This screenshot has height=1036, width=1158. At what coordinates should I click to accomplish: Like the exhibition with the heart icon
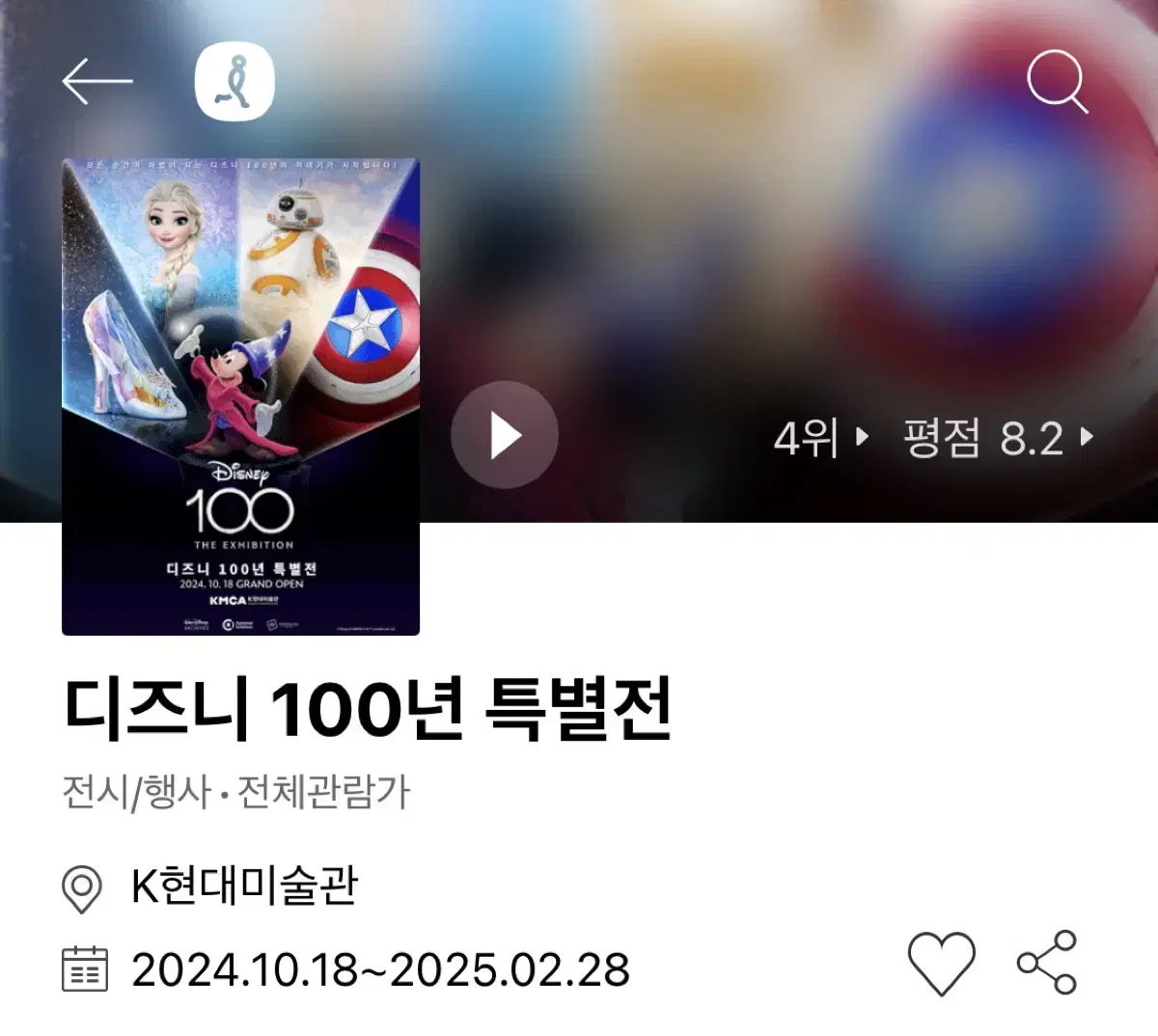[941, 963]
